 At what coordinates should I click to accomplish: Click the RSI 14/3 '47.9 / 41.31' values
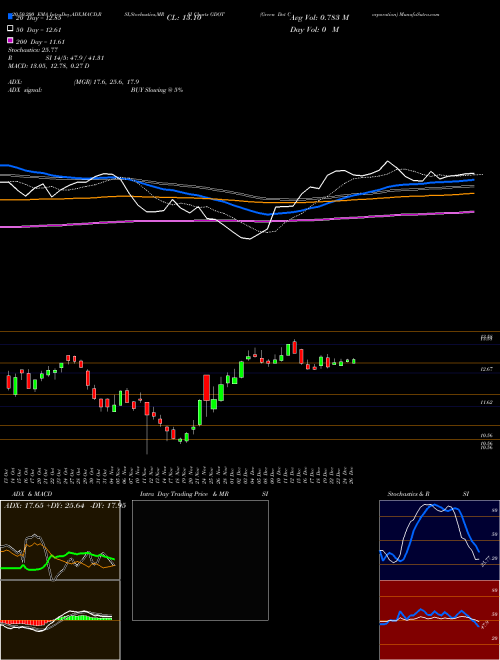point(87,58)
